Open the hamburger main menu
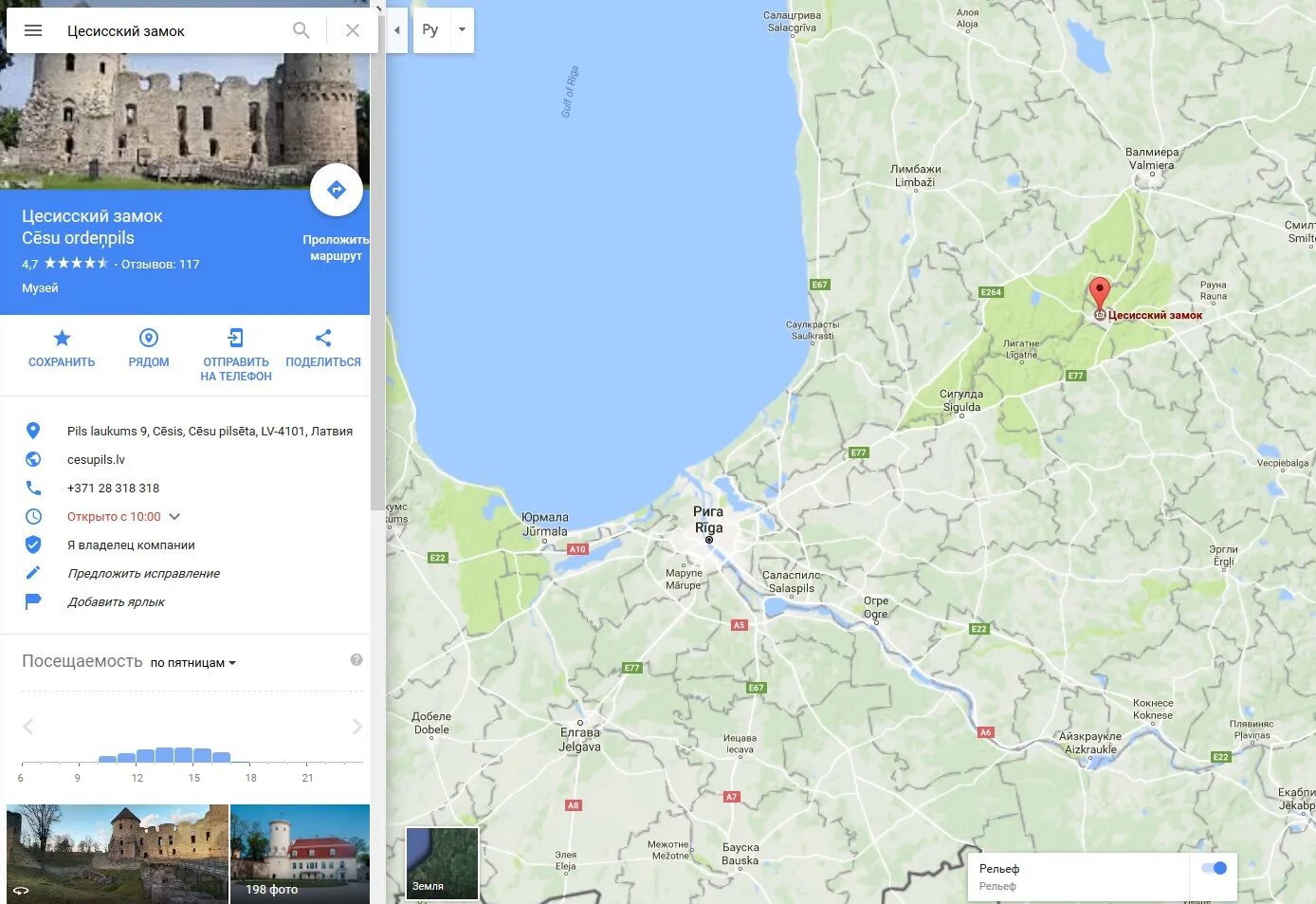Image resolution: width=1316 pixels, height=904 pixels. [33, 30]
